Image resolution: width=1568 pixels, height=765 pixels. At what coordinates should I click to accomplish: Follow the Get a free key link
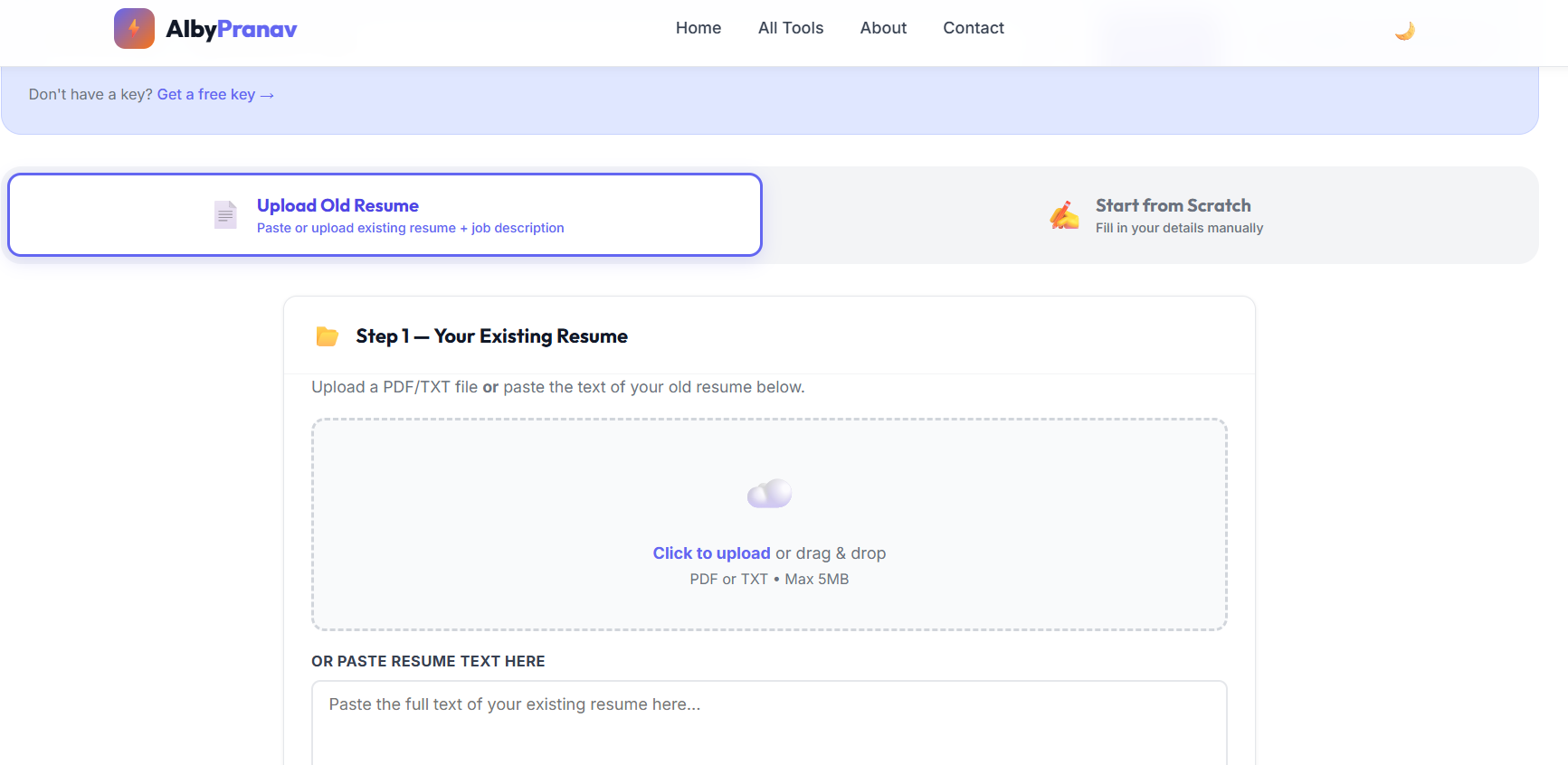215,94
